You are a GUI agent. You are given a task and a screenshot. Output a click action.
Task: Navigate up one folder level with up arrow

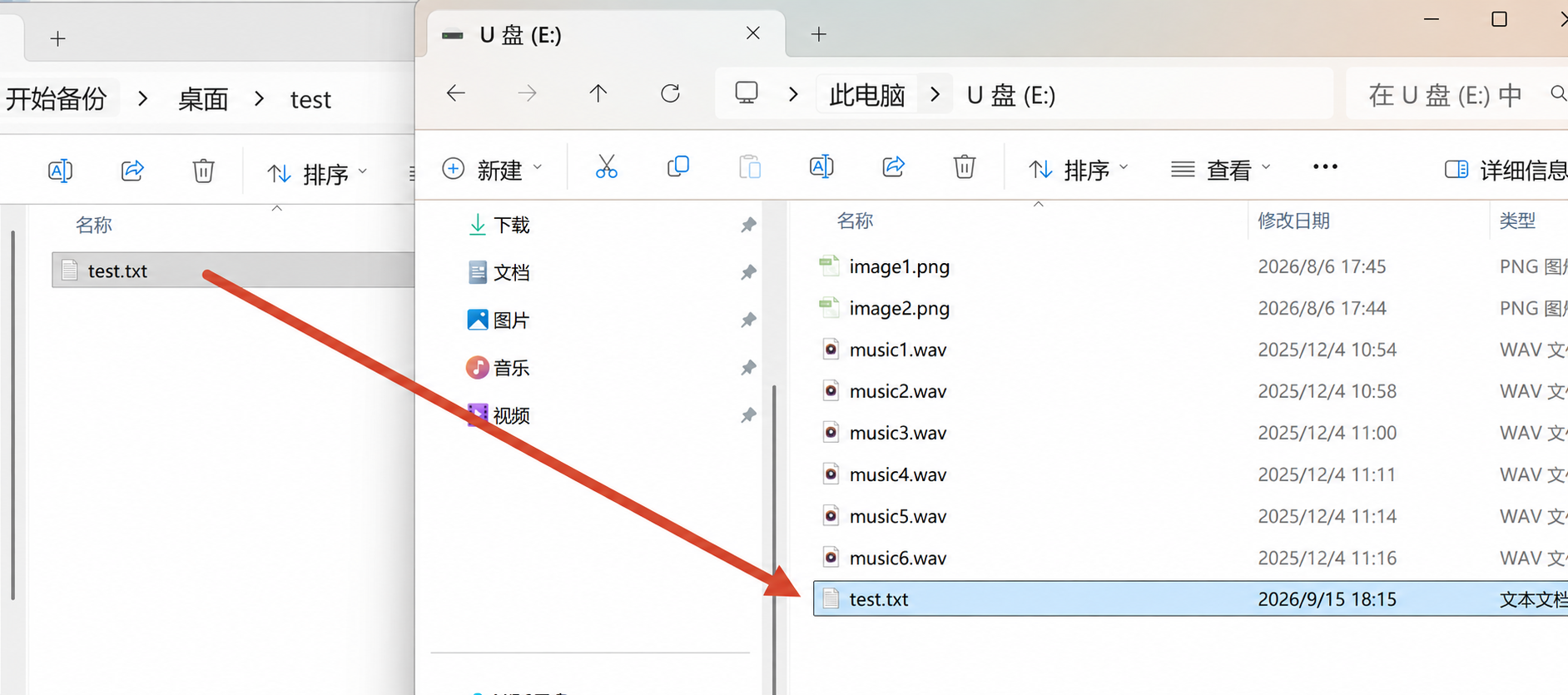click(x=598, y=93)
